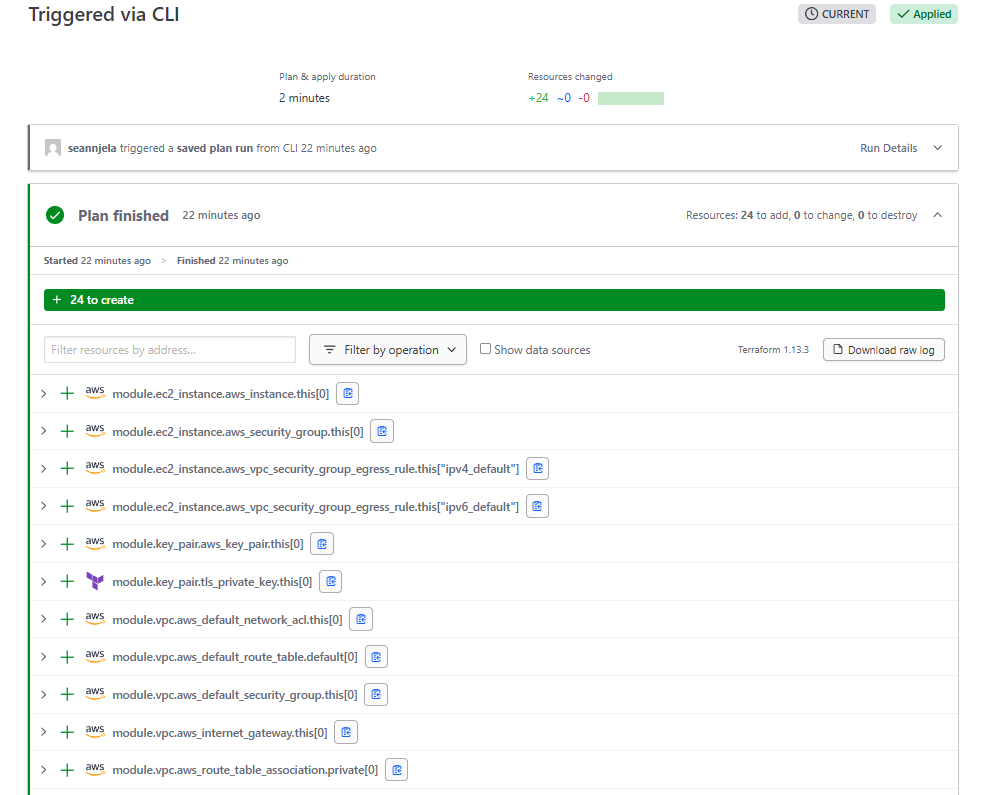Copy address of ec2_instance aws_security_group resource
Screen dimensions: 991x795
381,431
